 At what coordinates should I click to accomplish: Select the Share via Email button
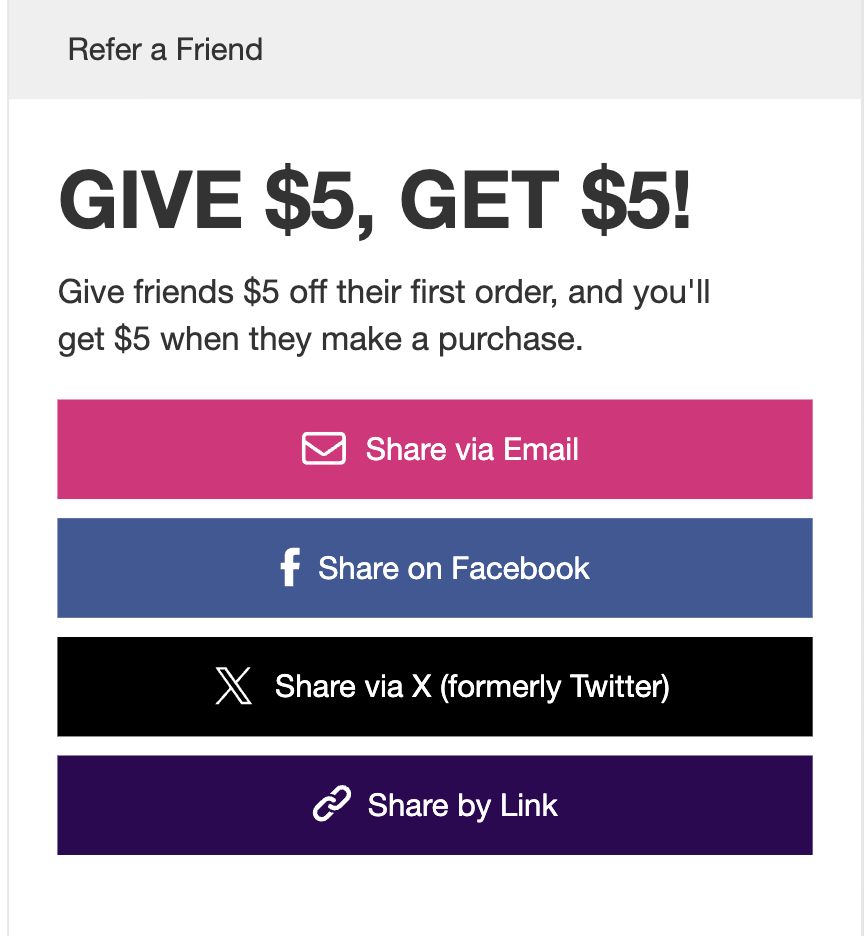pyautogui.click(x=435, y=449)
